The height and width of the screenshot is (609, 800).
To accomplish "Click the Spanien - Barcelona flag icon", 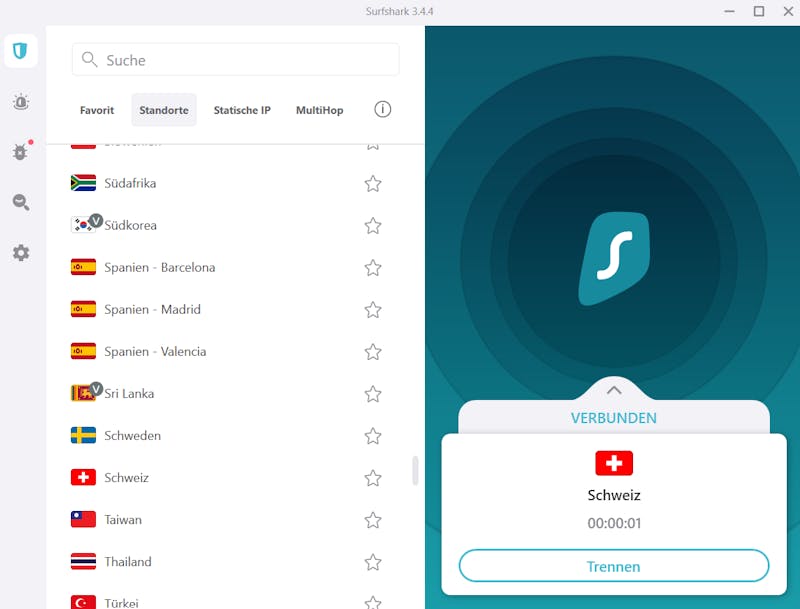I will tap(83, 267).
